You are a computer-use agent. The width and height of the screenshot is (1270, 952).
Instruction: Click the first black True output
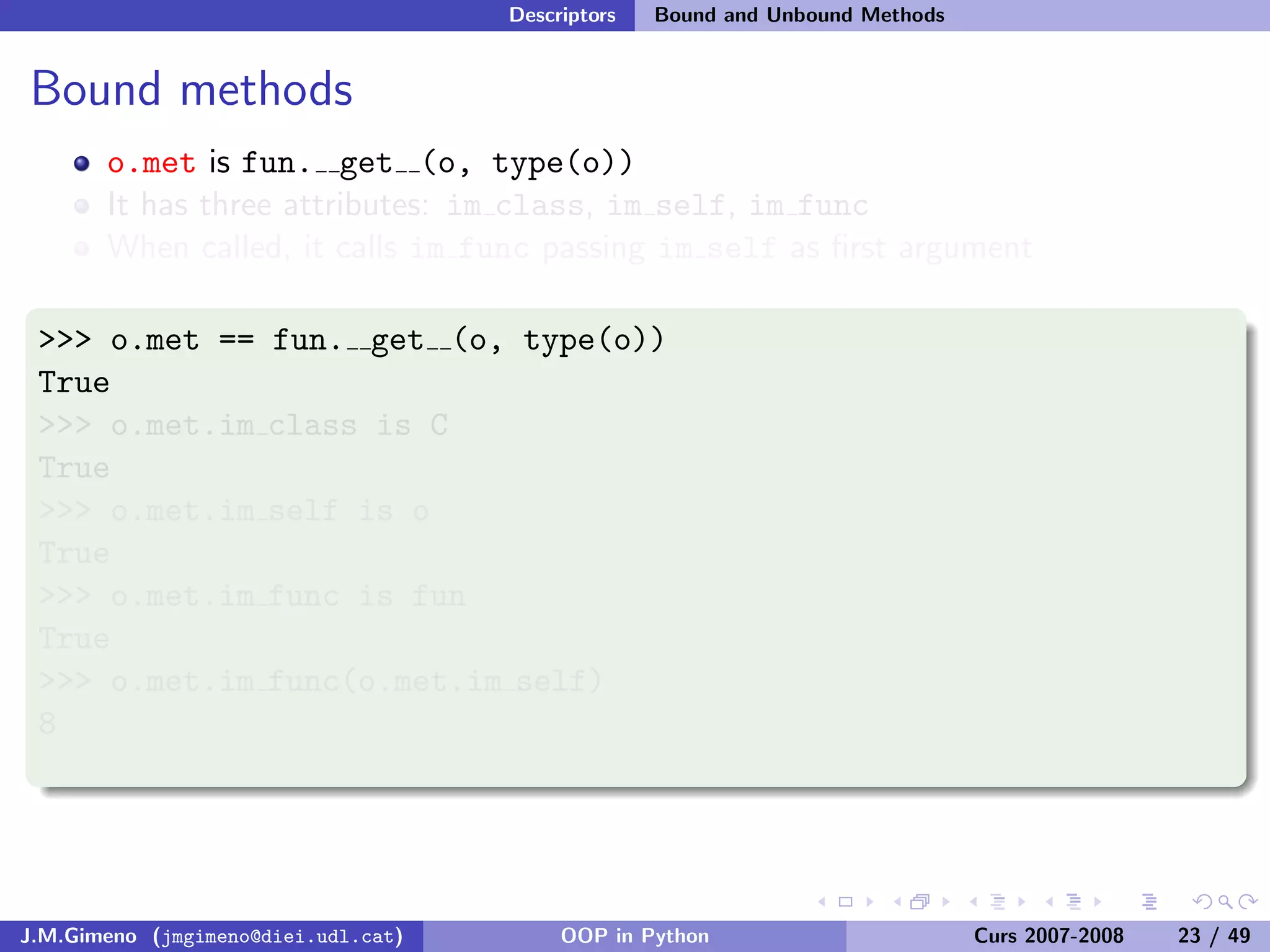click(74, 382)
